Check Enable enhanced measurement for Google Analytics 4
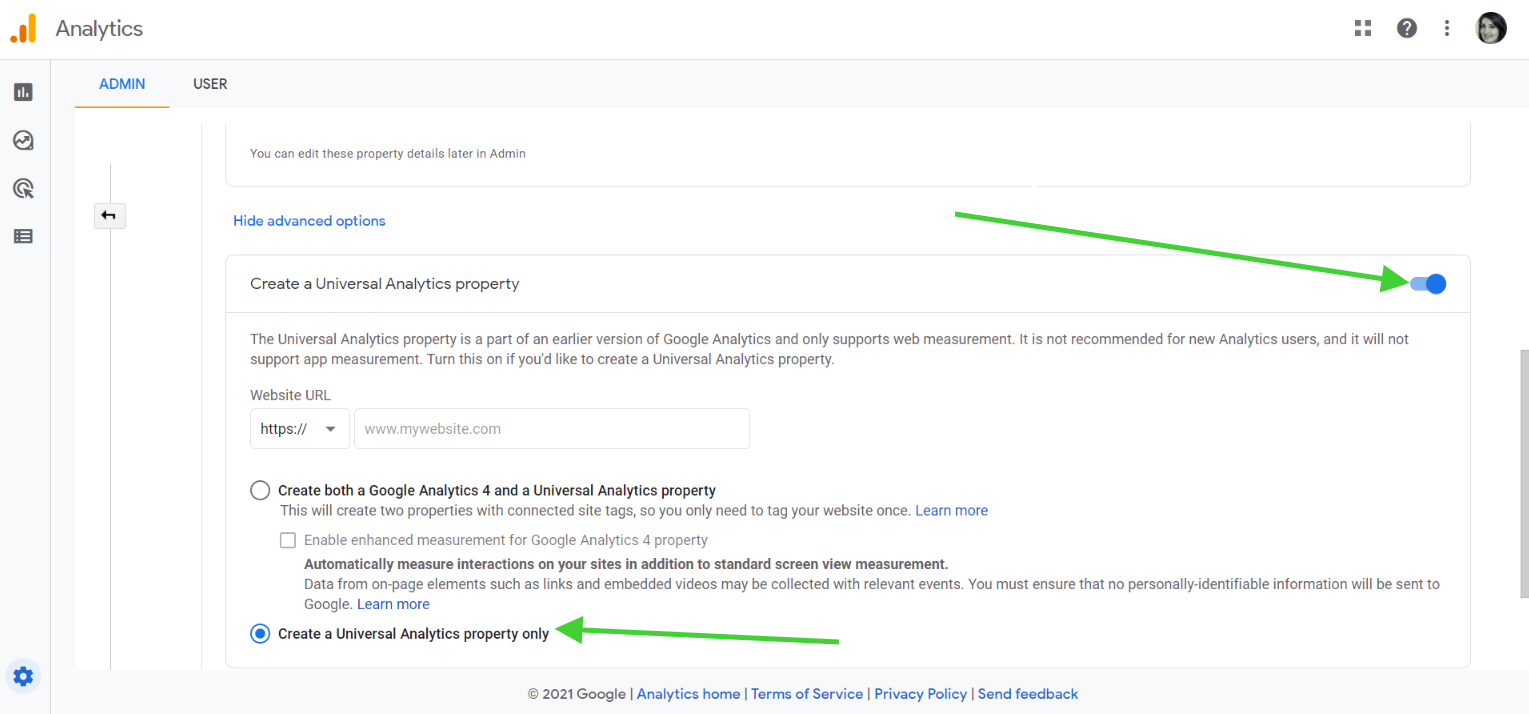1529x714 pixels. pos(288,540)
